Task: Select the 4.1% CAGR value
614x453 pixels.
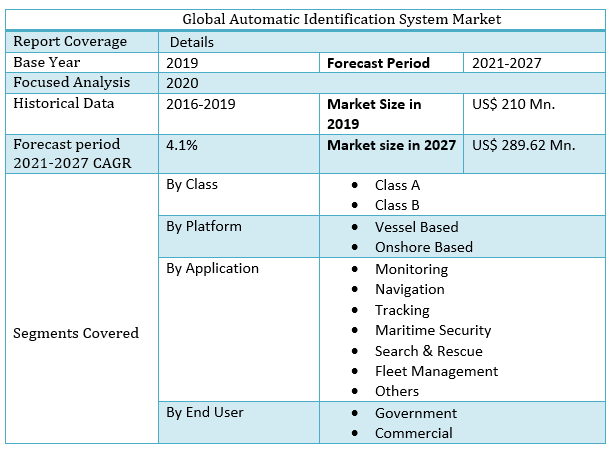Action: 182,145
